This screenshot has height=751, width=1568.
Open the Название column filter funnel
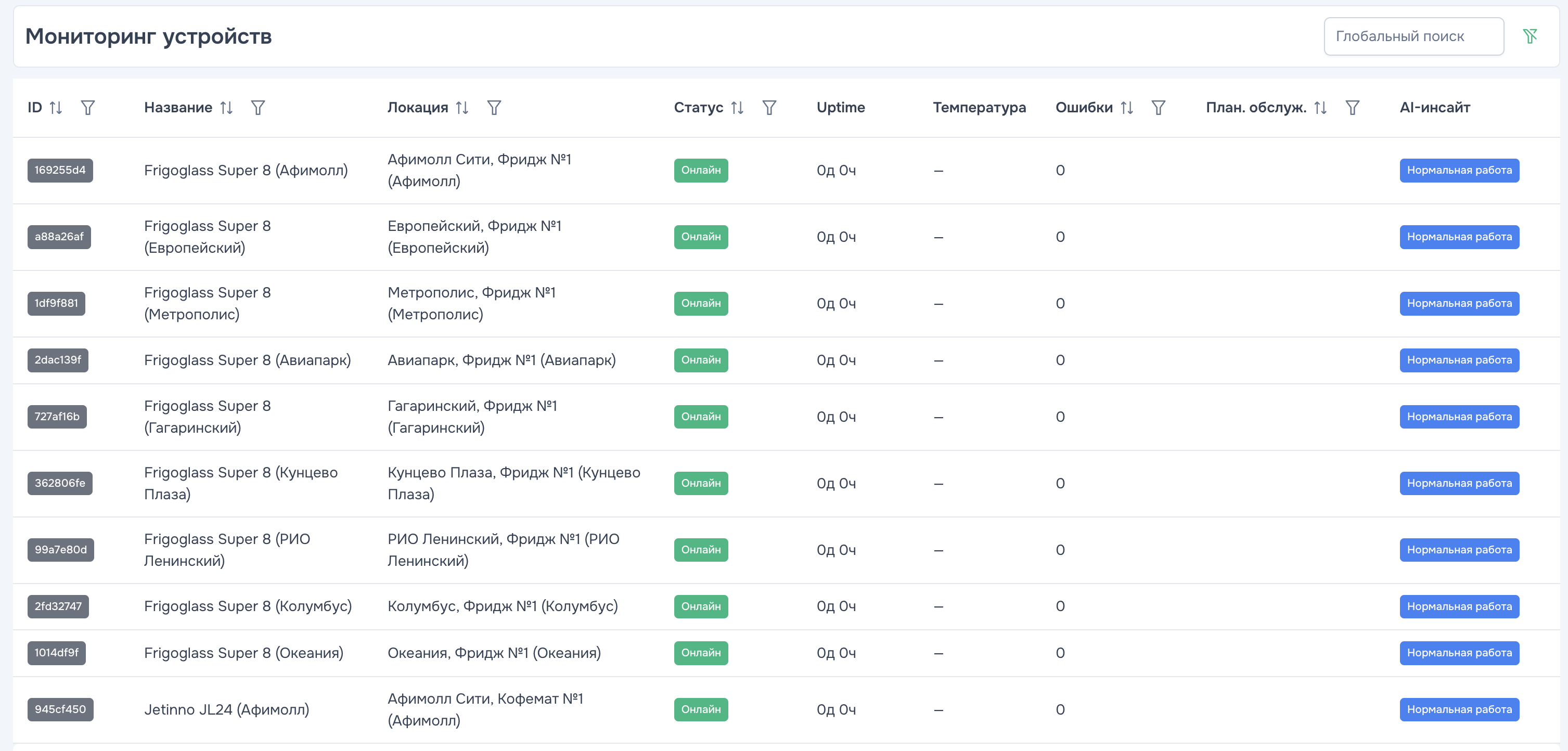coord(258,108)
